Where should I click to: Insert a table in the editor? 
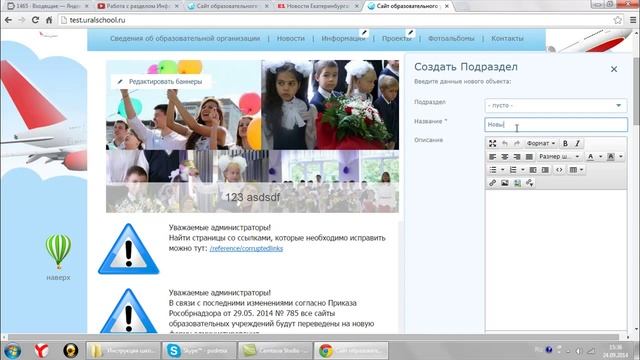click(573, 170)
